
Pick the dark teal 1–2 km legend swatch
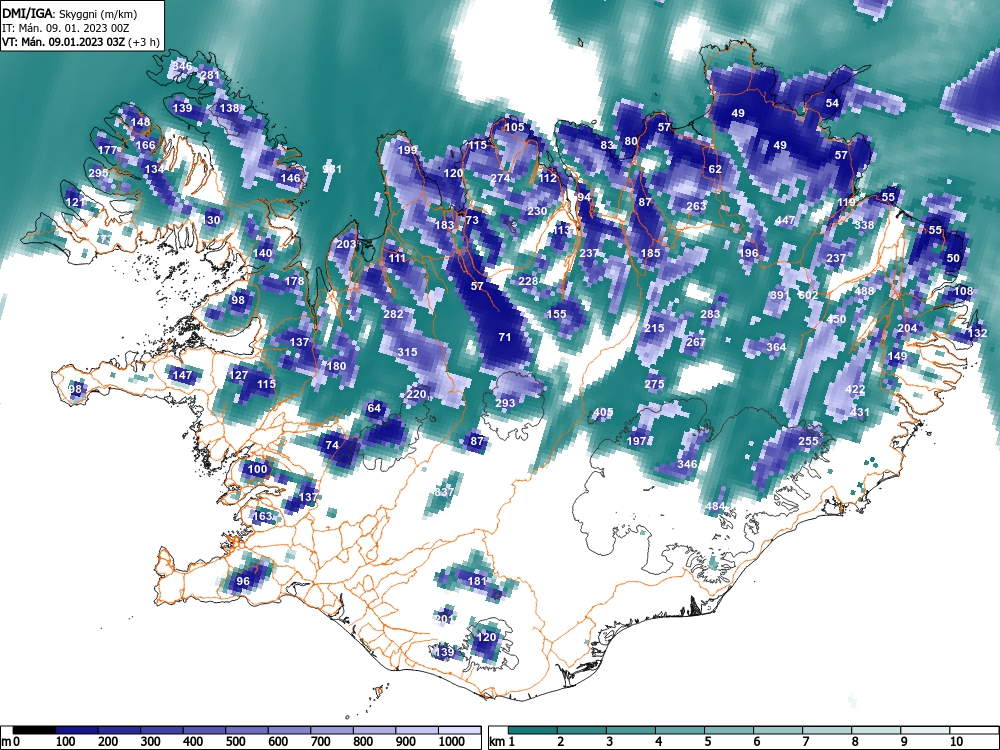coord(533,730)
